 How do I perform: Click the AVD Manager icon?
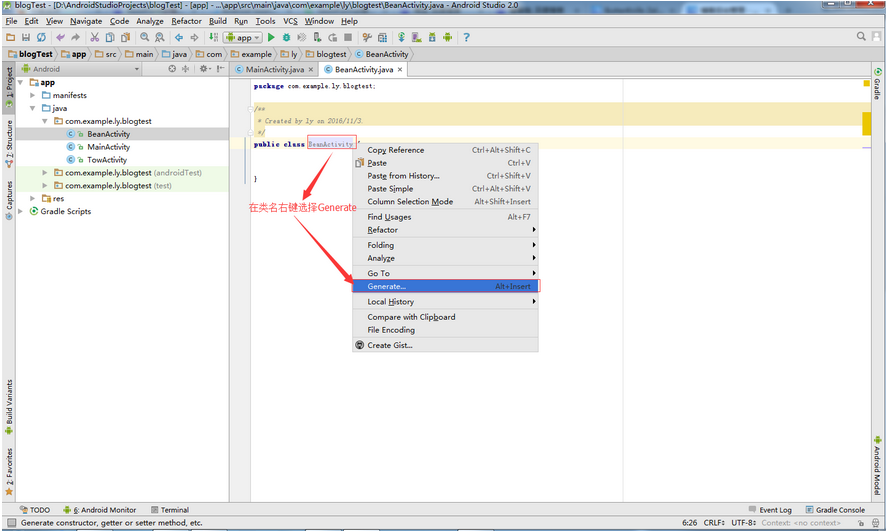[x=416, y=37]
